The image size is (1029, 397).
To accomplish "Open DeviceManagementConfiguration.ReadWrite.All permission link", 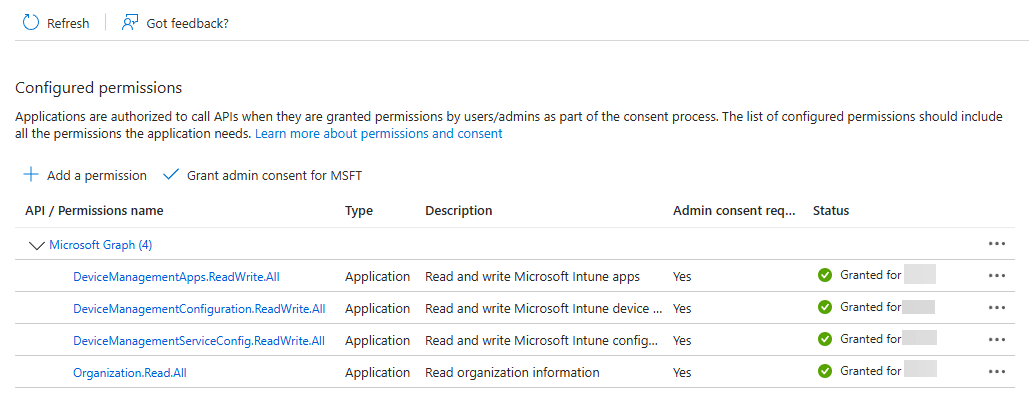I will (199, 308).
